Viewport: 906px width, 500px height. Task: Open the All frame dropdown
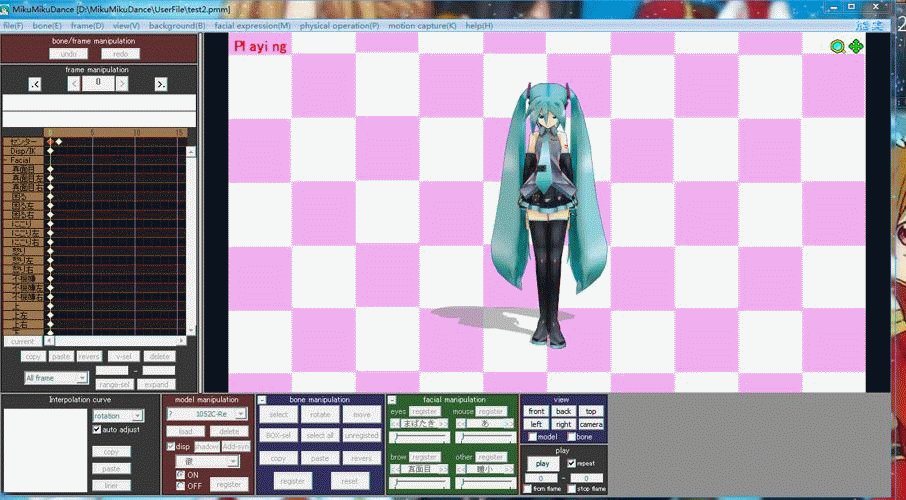coord(56,378)
